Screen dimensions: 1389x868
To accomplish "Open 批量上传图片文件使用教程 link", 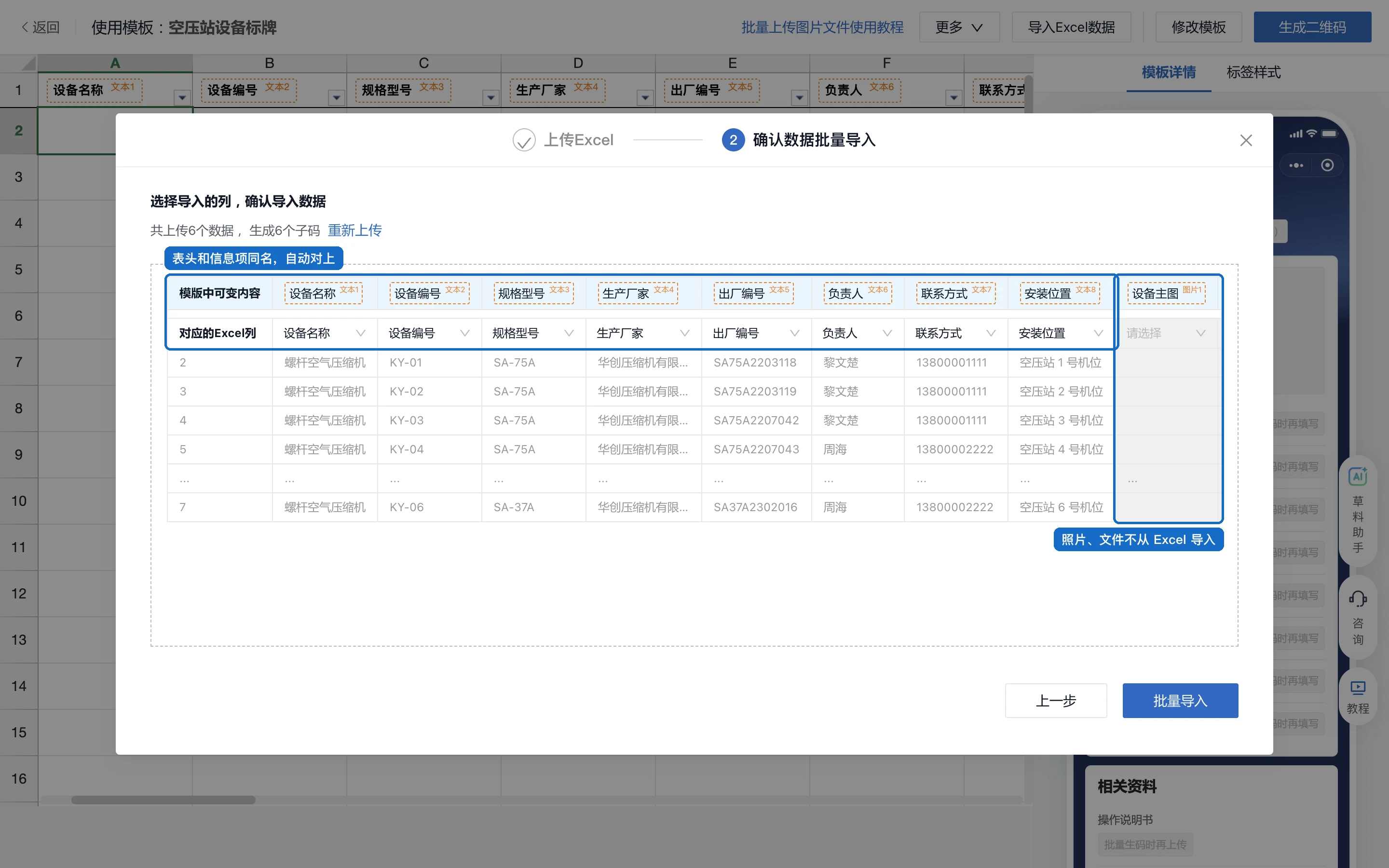I will point(822,27).
